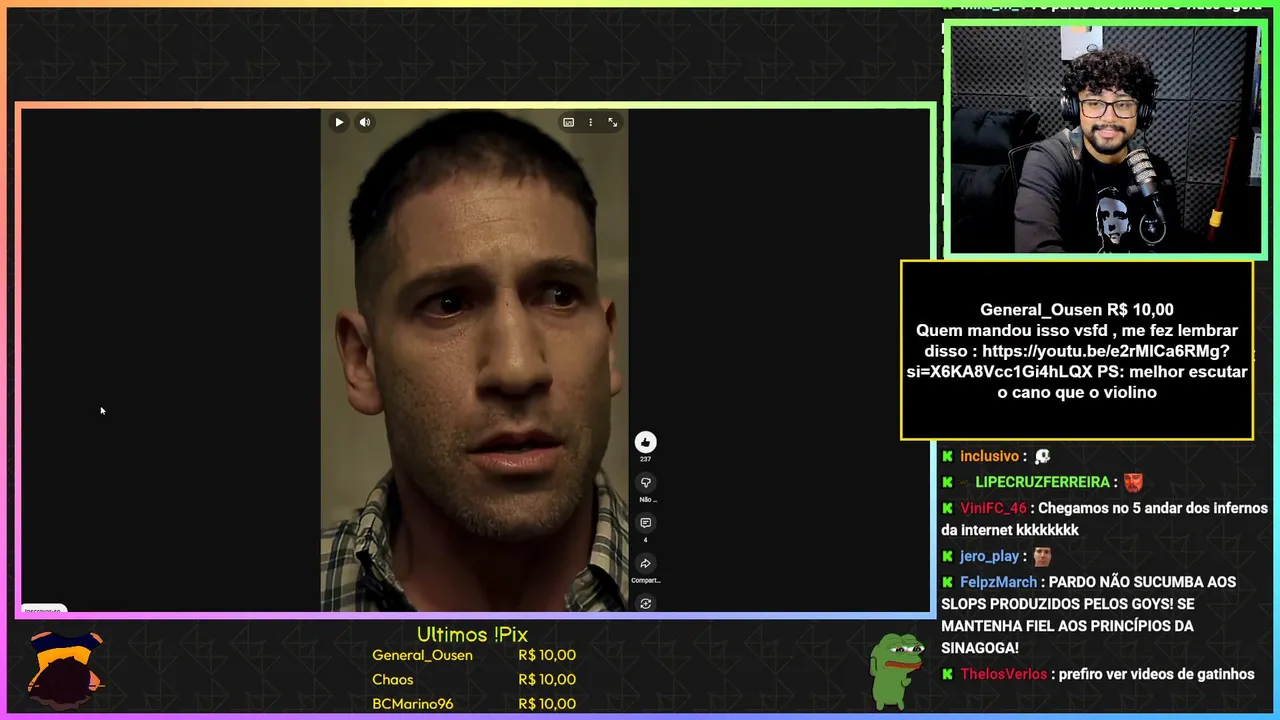Click chat username ViniFC_46

click(x=993, y=508)
